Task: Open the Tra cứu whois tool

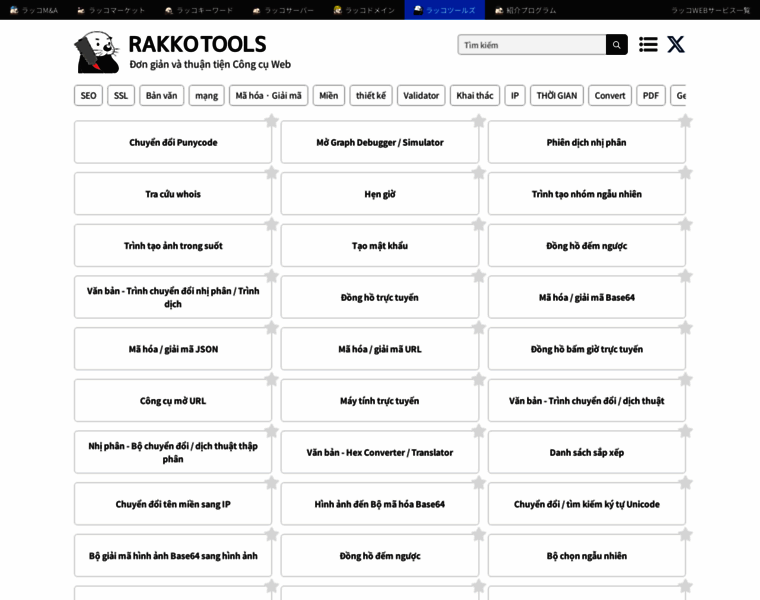Action: click(173, 194)
